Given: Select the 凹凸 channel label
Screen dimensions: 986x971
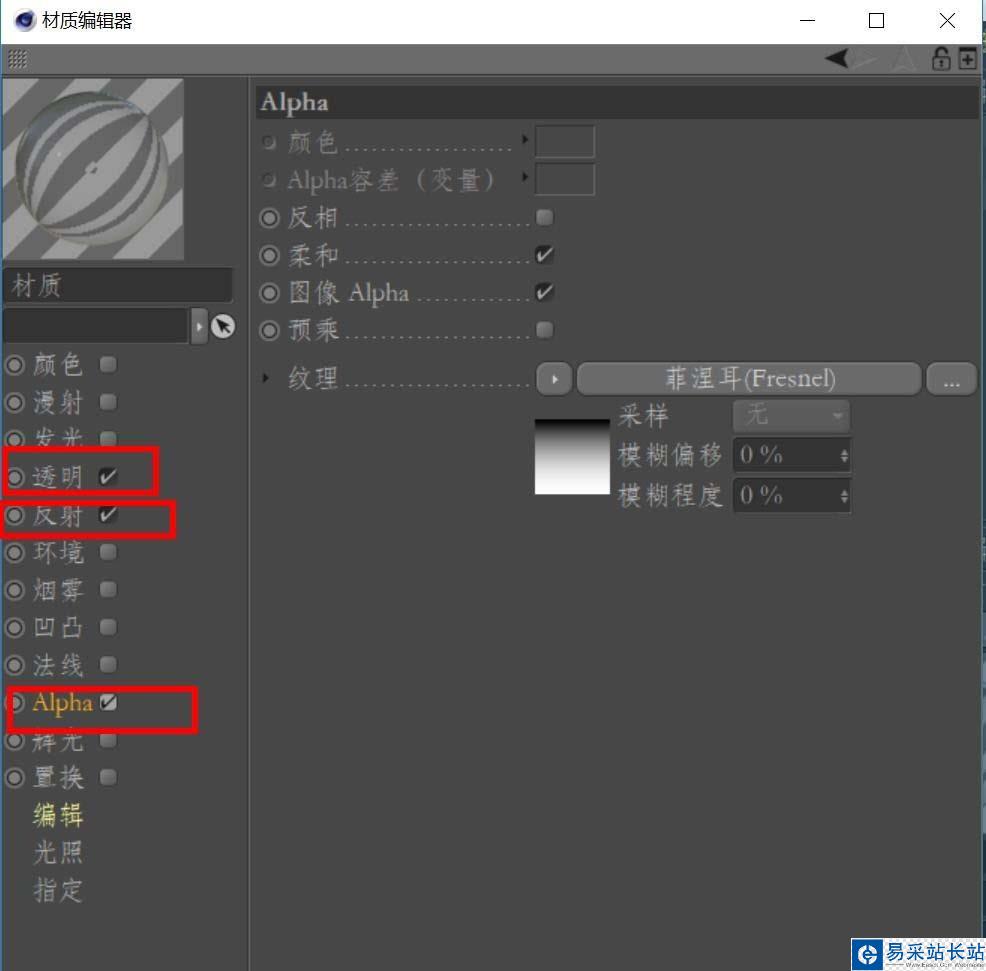Looking at the screenshot, I should pyautogui.click(x=58, y=628).
